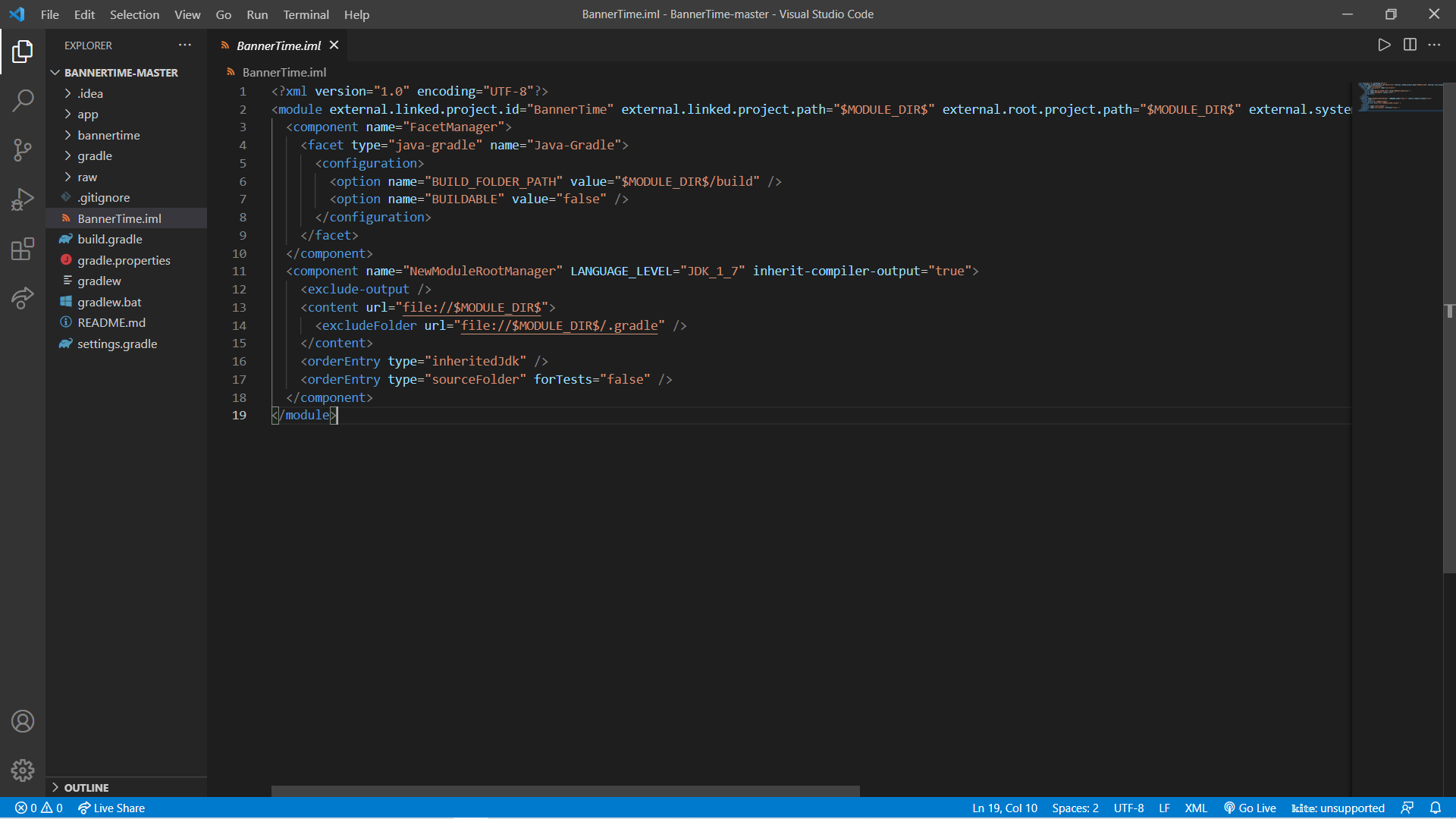
Task: Open the Extensions view
Action: coord(23,249)
